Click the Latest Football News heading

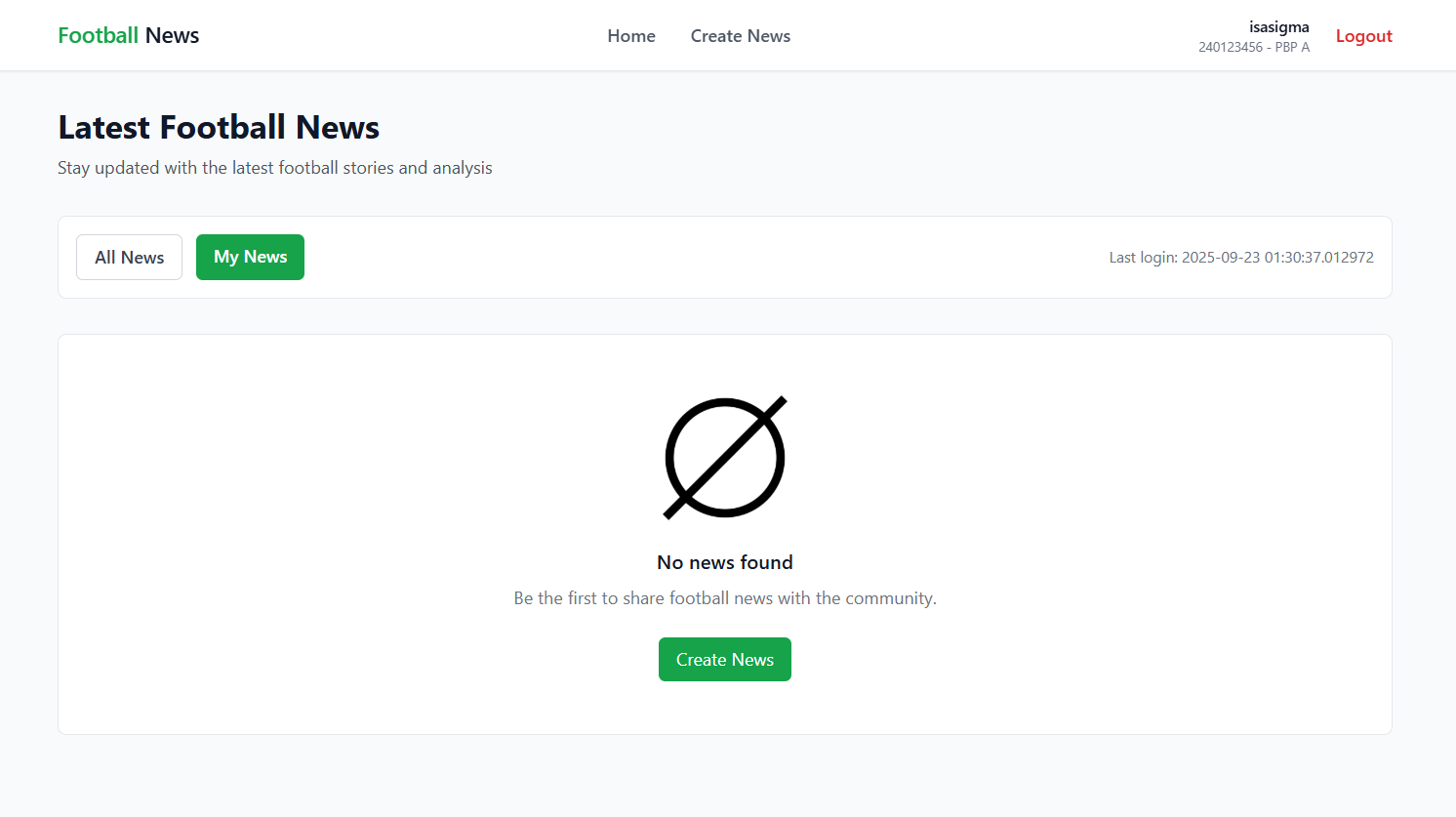click(219, 127)
